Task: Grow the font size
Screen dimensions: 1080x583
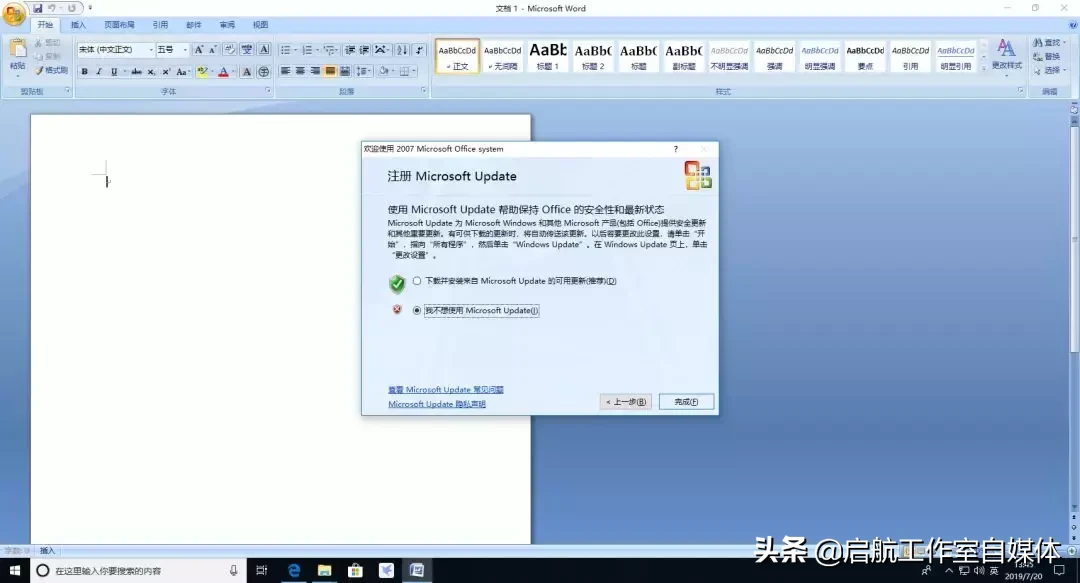Action: pos(199,48)
